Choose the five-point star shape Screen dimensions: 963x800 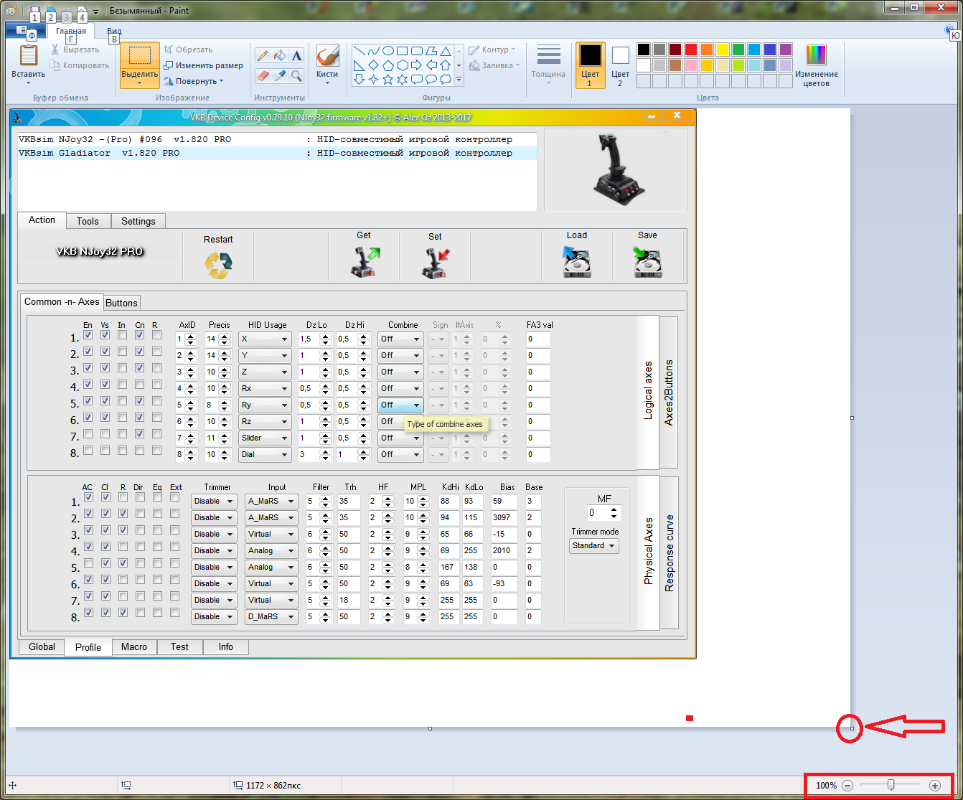(388, 79)
